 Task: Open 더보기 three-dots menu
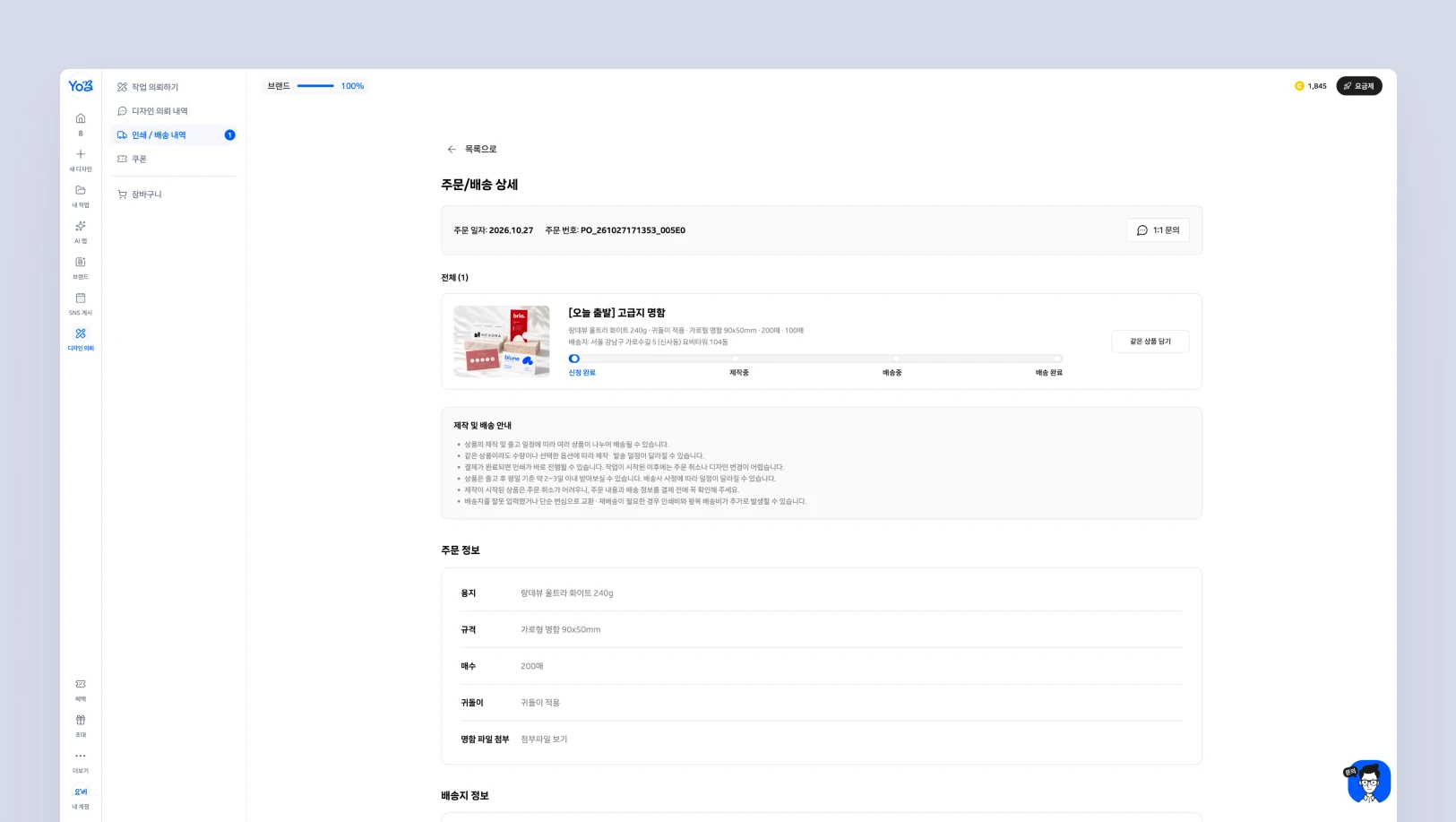coord(81,756)
